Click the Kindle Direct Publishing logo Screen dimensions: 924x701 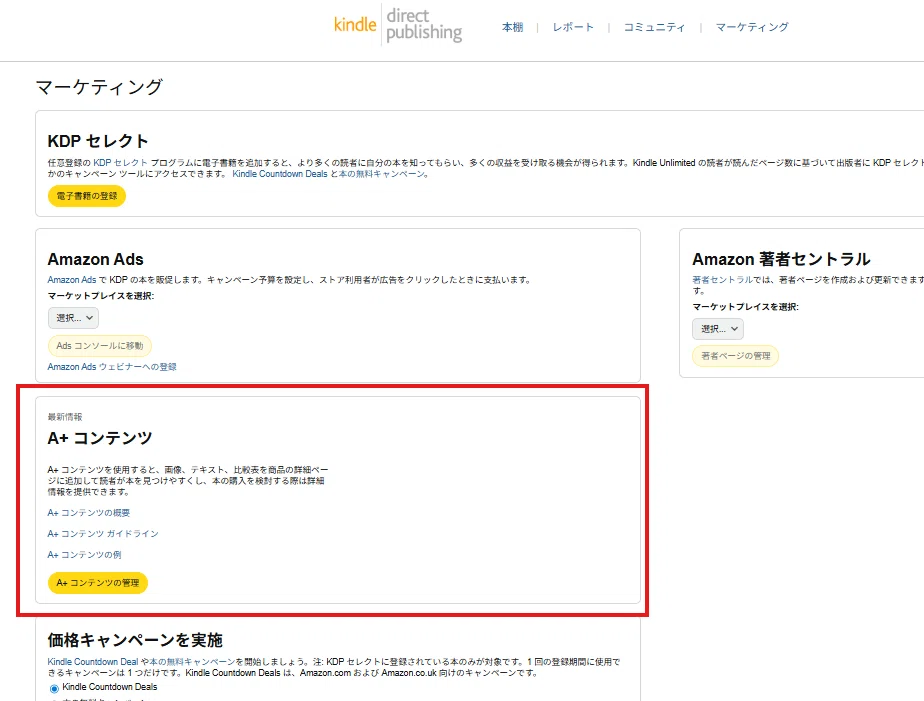pos(398,25)
